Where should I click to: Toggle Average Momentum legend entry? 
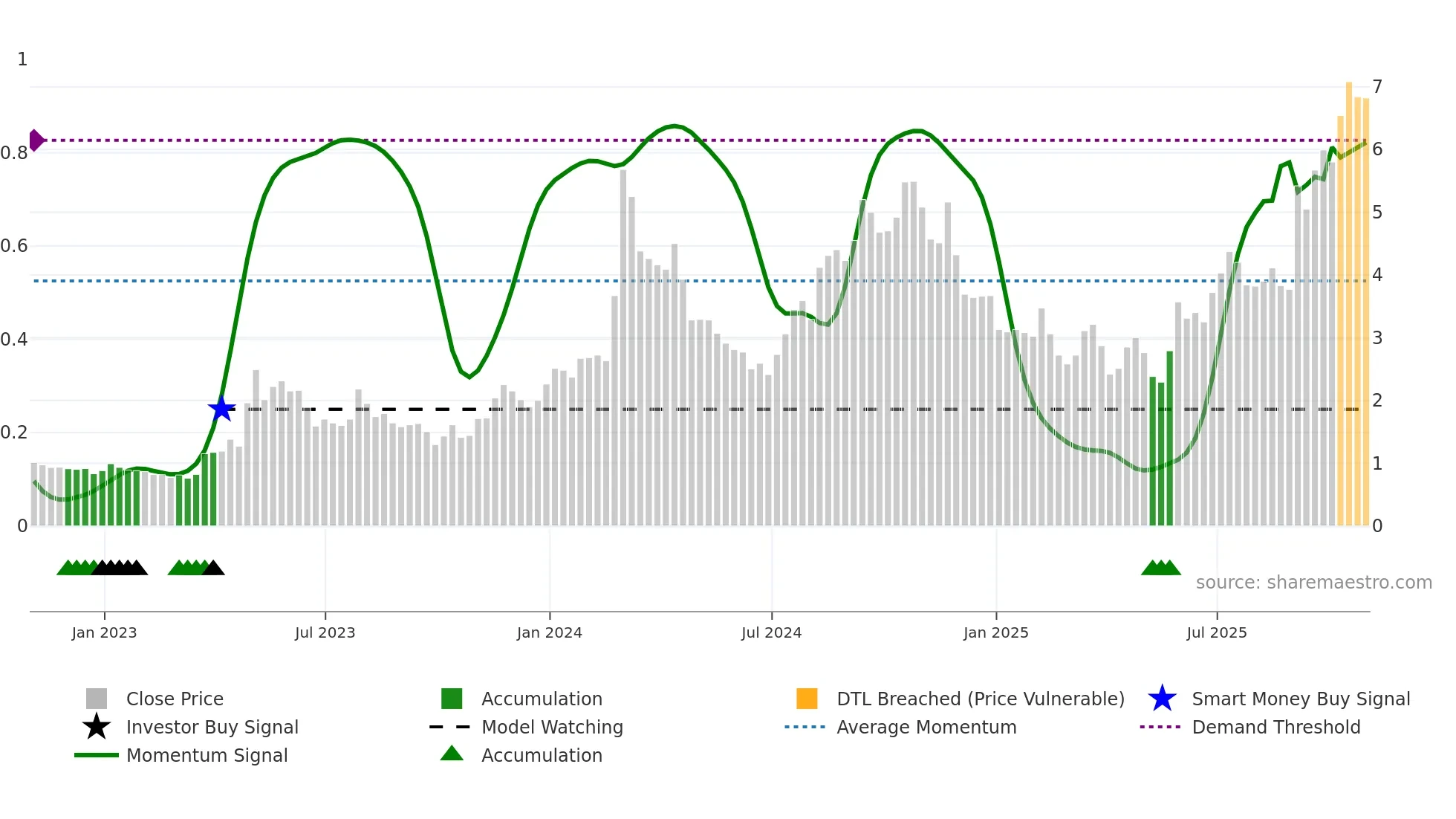pyautogui.click(x=926, y=727)
